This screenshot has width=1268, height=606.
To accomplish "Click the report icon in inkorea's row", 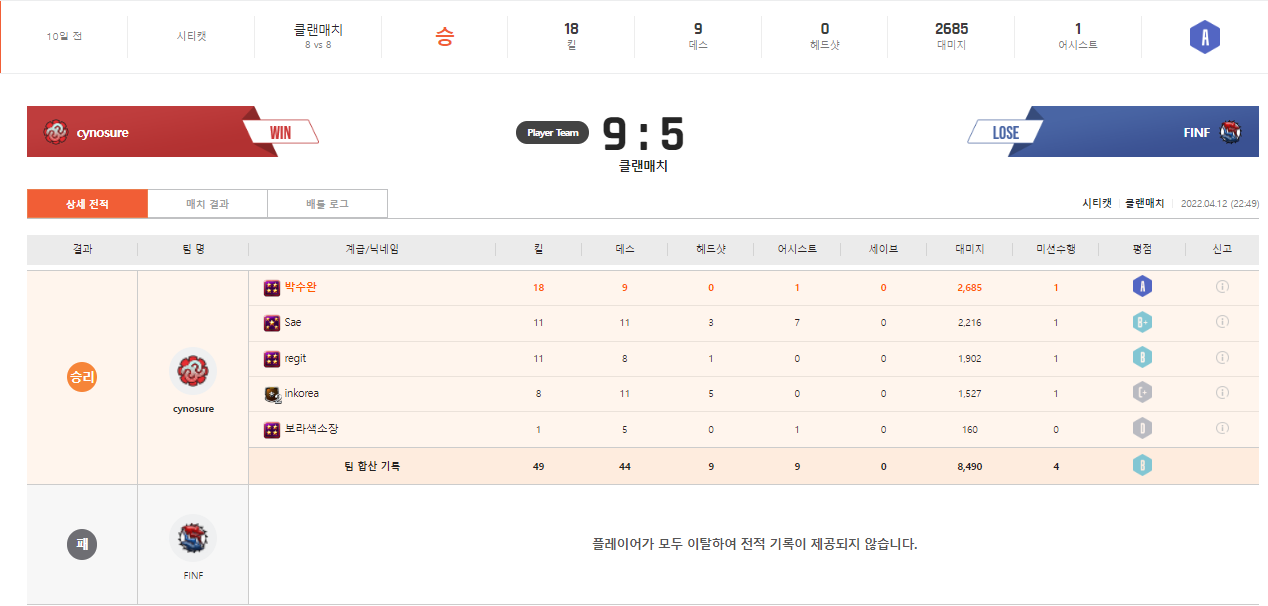I will coord(1222,393).
